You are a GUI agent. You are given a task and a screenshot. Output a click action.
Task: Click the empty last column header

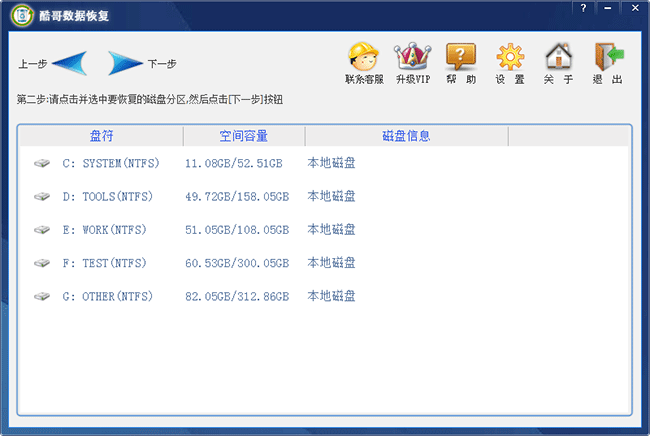tap(568, 136)
